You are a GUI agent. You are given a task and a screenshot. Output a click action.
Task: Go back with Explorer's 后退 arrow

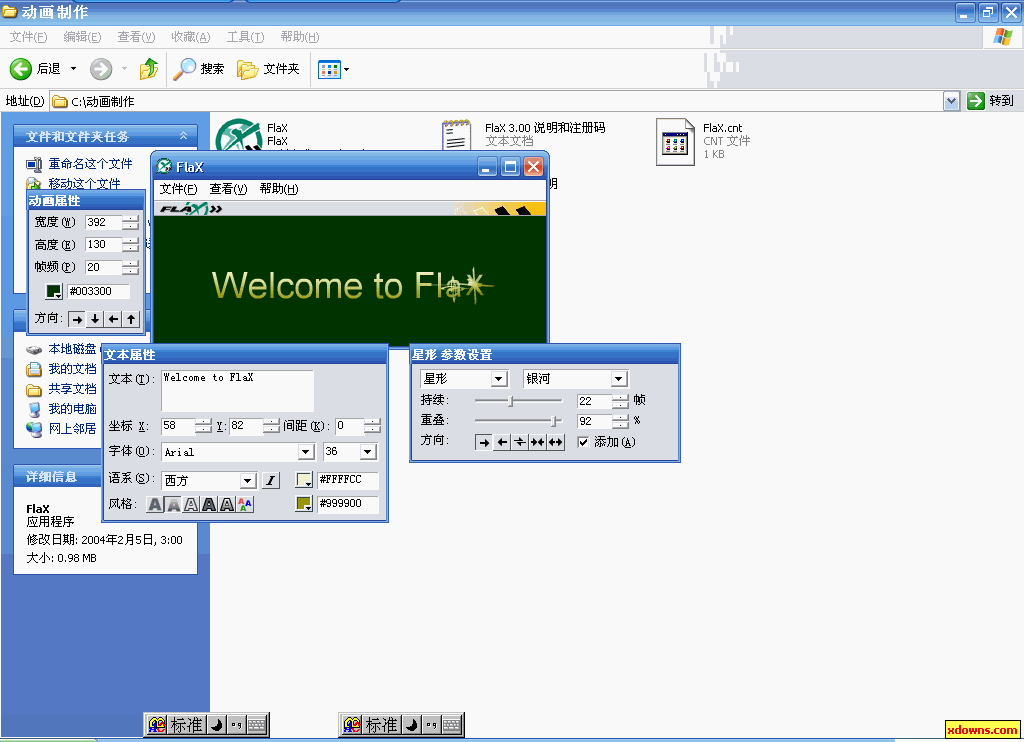pos(21,69)
